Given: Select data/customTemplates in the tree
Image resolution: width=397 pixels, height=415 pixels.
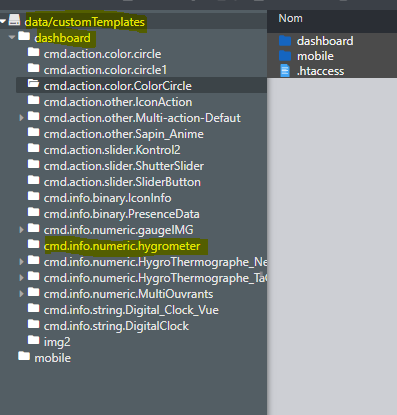Looking at the screenshot, I should (85, 22).
